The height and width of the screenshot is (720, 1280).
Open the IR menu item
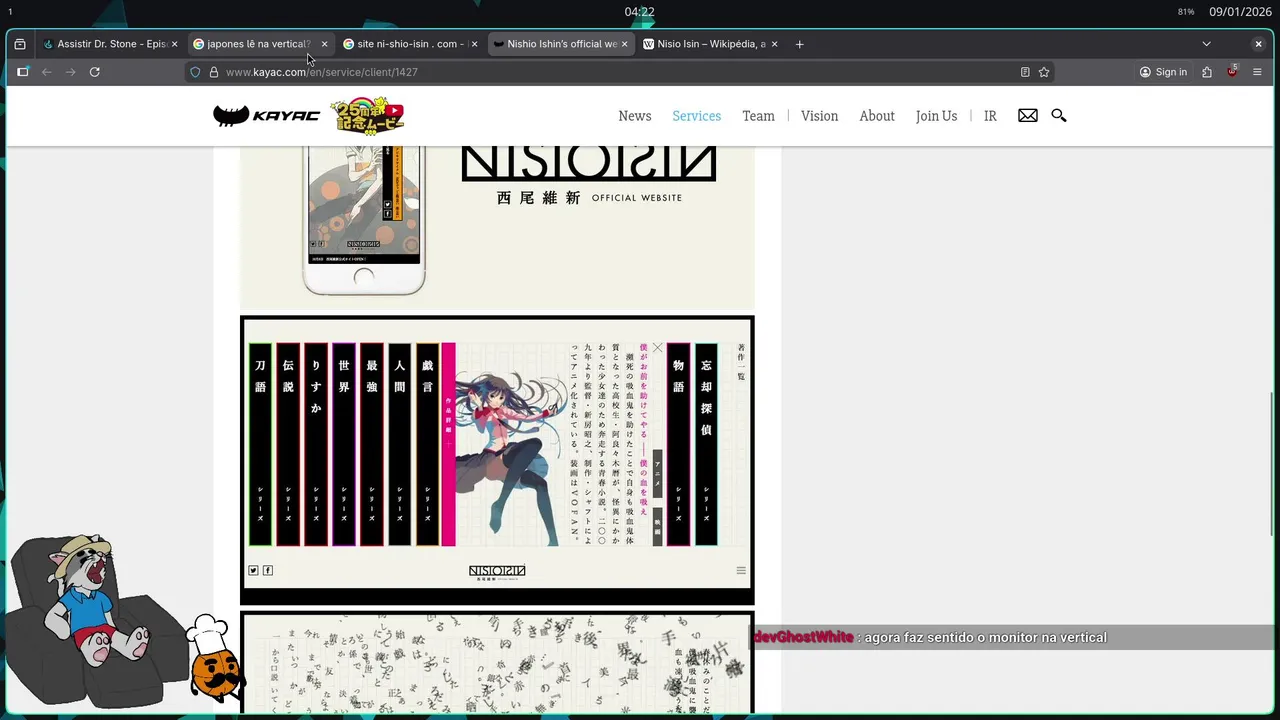(x=990, y=116)
